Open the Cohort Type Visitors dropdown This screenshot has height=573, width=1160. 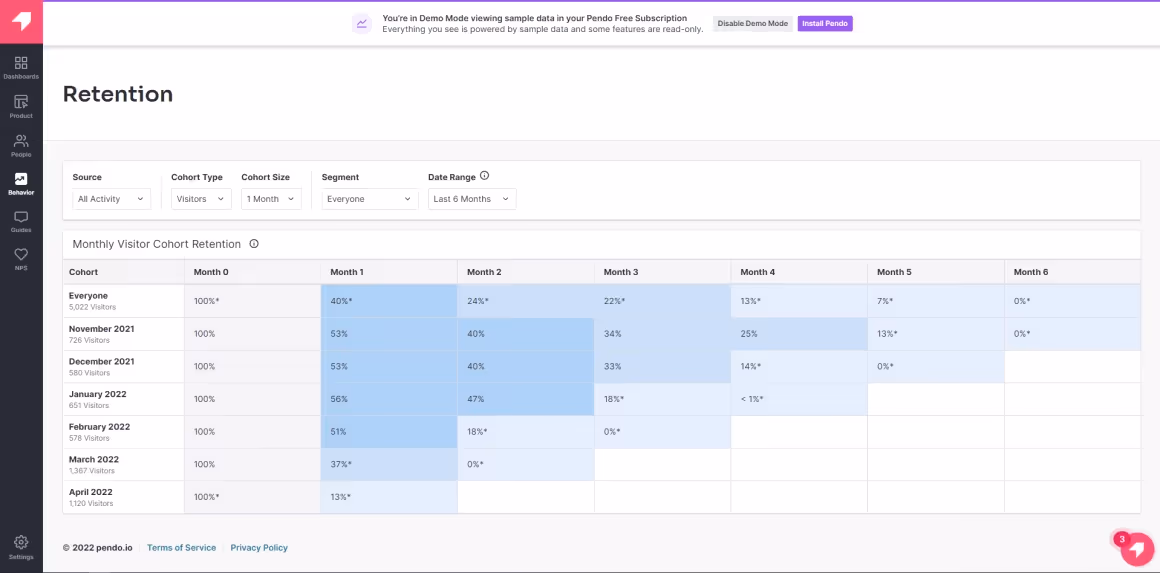tap(201, 199)
